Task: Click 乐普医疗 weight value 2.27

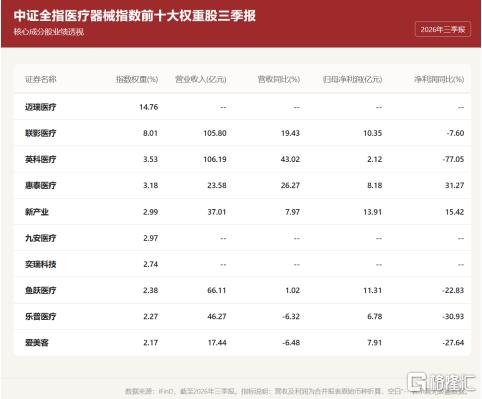Action: [x=150, y=316]
